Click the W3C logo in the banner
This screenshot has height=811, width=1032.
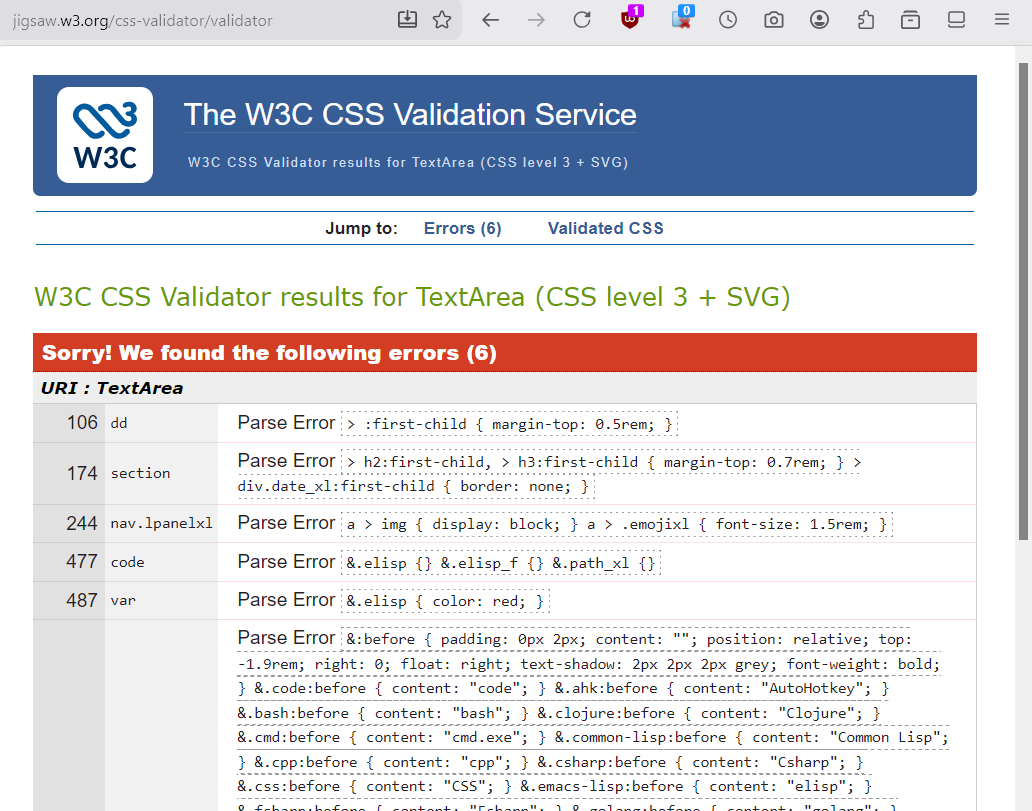[105, 135]
